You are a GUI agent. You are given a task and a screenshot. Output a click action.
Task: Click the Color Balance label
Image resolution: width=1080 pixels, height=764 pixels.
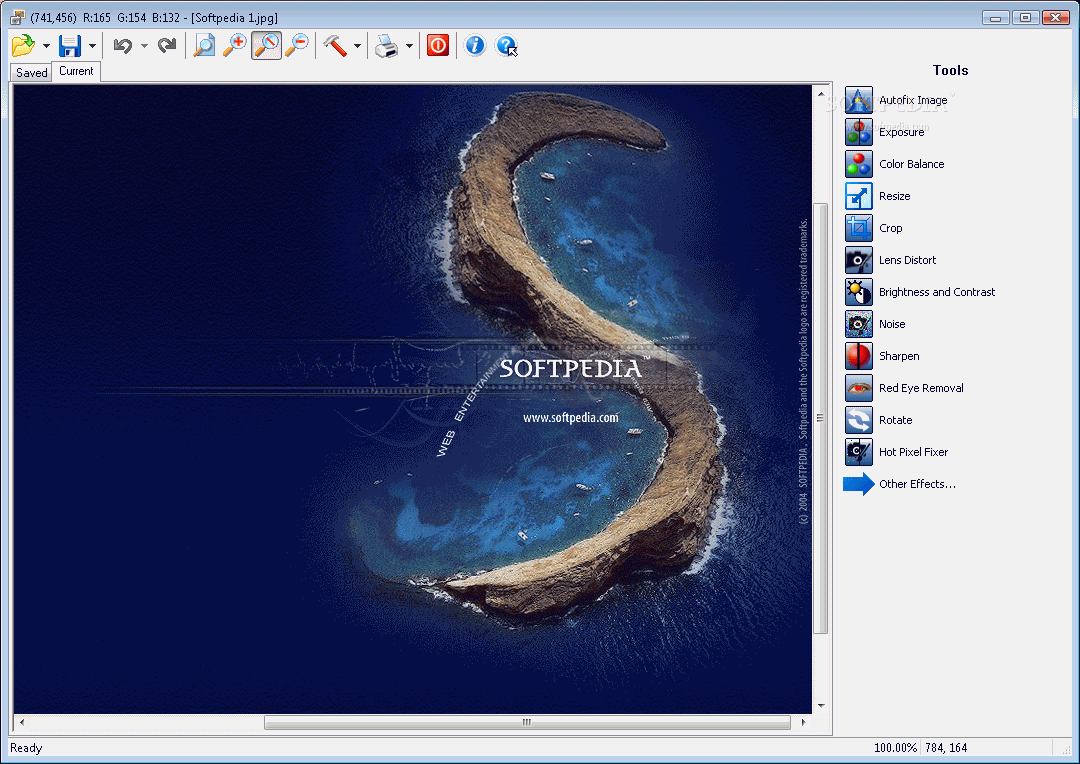click(911, 164)
